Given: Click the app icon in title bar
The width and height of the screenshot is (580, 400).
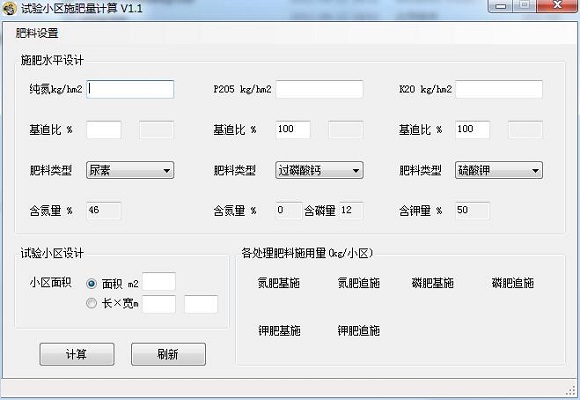Looking at the screenshot, I should (x=9, y=8).
